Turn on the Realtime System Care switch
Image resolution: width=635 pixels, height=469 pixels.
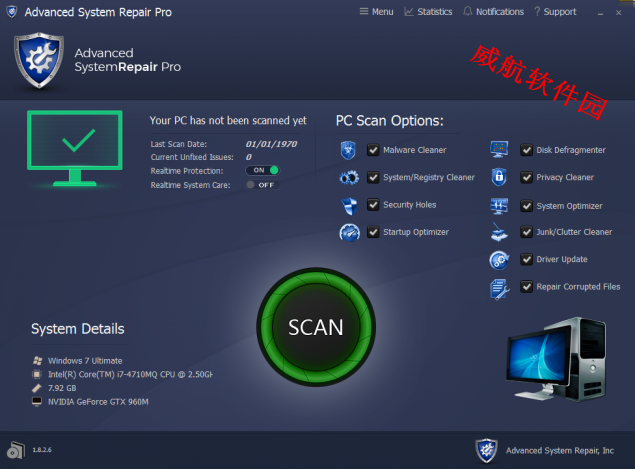pyautogui.click(x=262, y=185)
